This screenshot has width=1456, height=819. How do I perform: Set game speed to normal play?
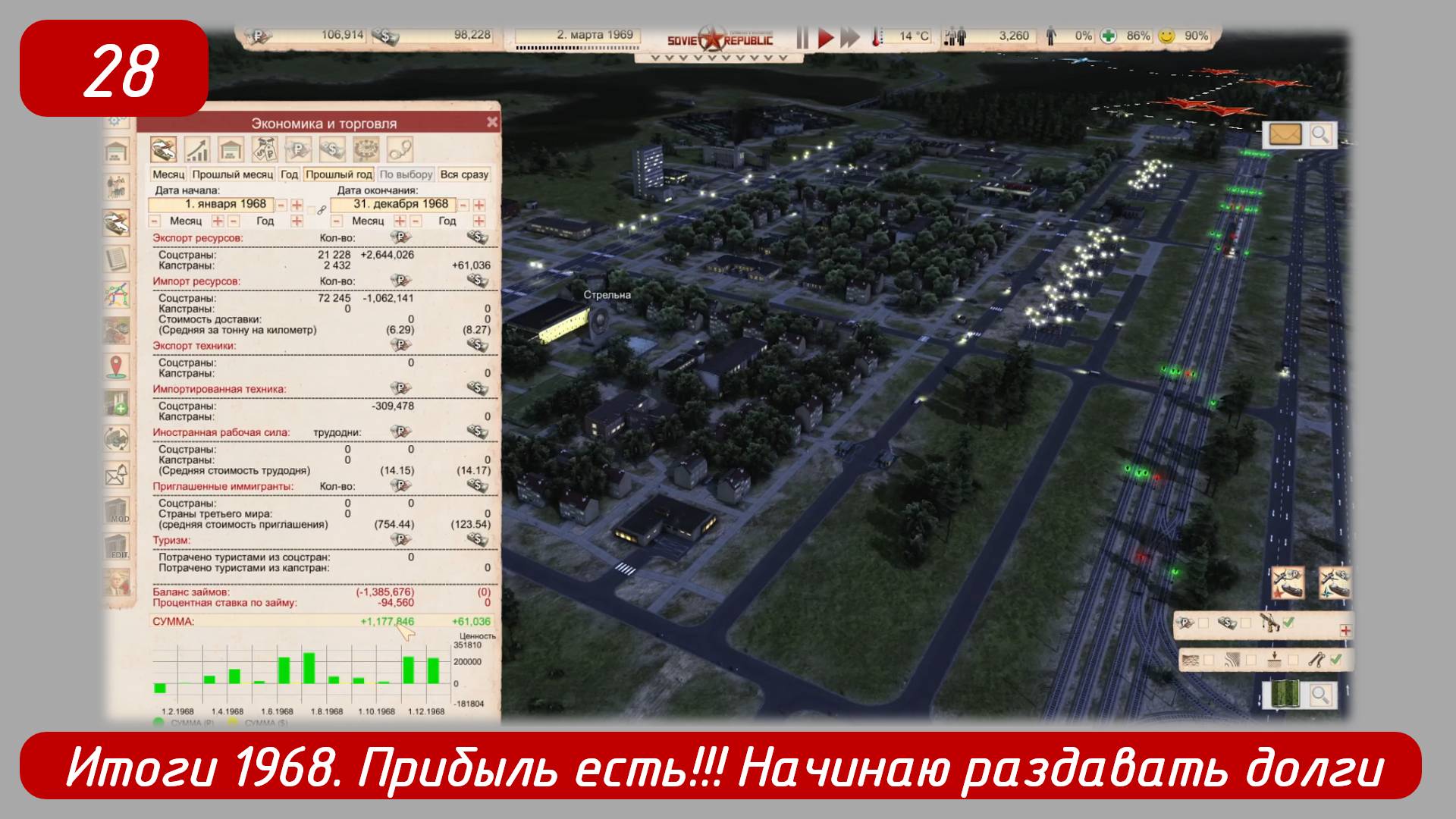point(826,37)
